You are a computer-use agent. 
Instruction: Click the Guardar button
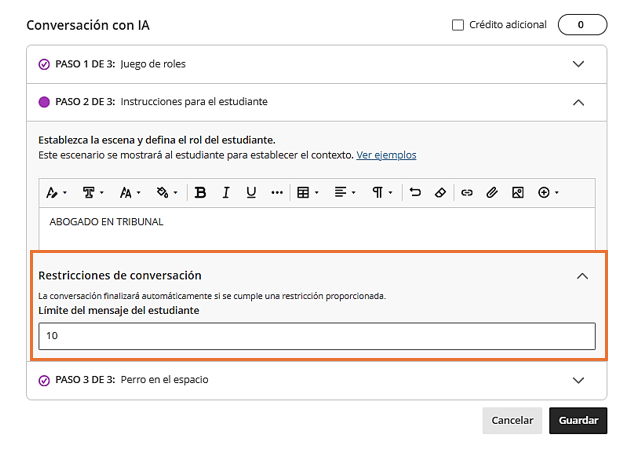(577, 420)
